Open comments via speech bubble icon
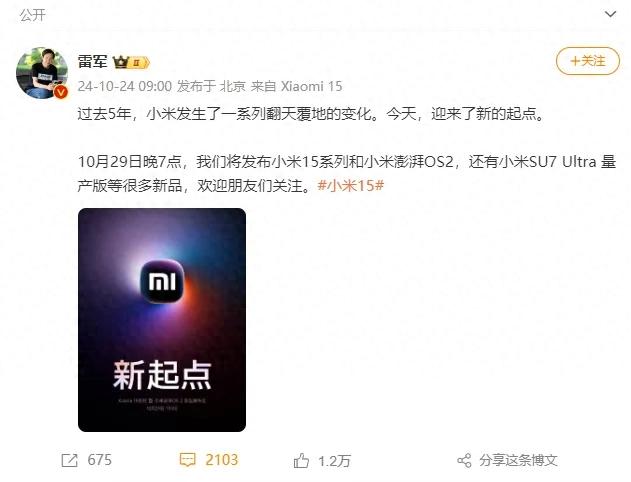Image resolution: width=631 pixels, height=482 pixels. pos(188,460)
